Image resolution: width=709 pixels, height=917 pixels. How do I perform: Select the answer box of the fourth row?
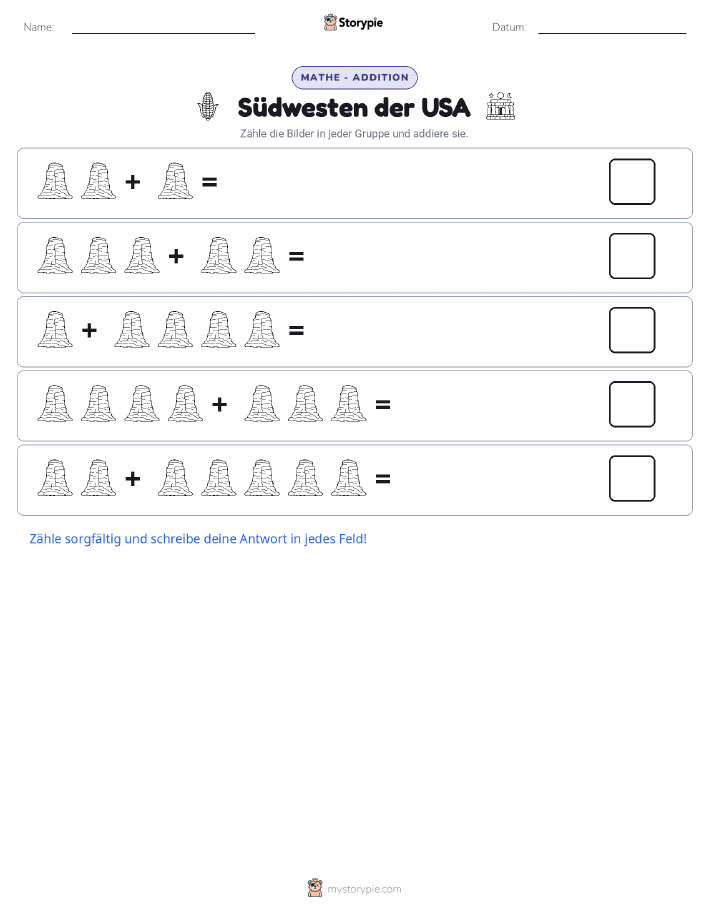(x=632, y=404)
